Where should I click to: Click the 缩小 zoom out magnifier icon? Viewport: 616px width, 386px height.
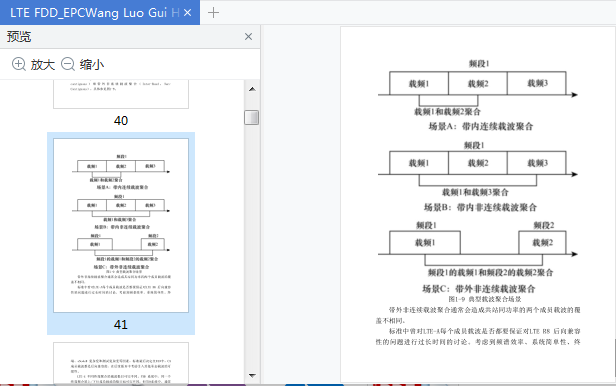point(68,64)
